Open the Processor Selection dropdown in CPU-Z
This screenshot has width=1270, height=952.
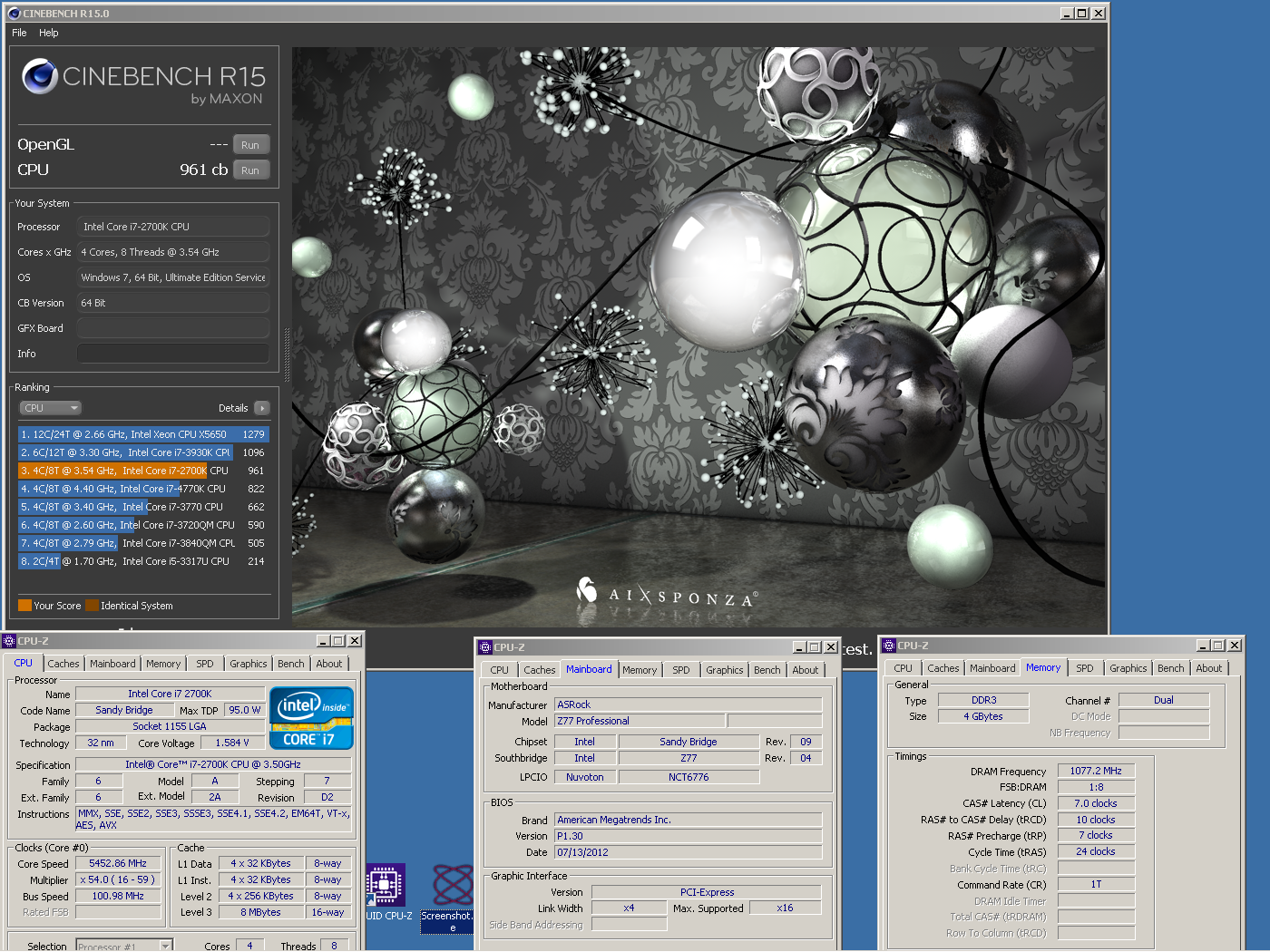click(124, 946)
